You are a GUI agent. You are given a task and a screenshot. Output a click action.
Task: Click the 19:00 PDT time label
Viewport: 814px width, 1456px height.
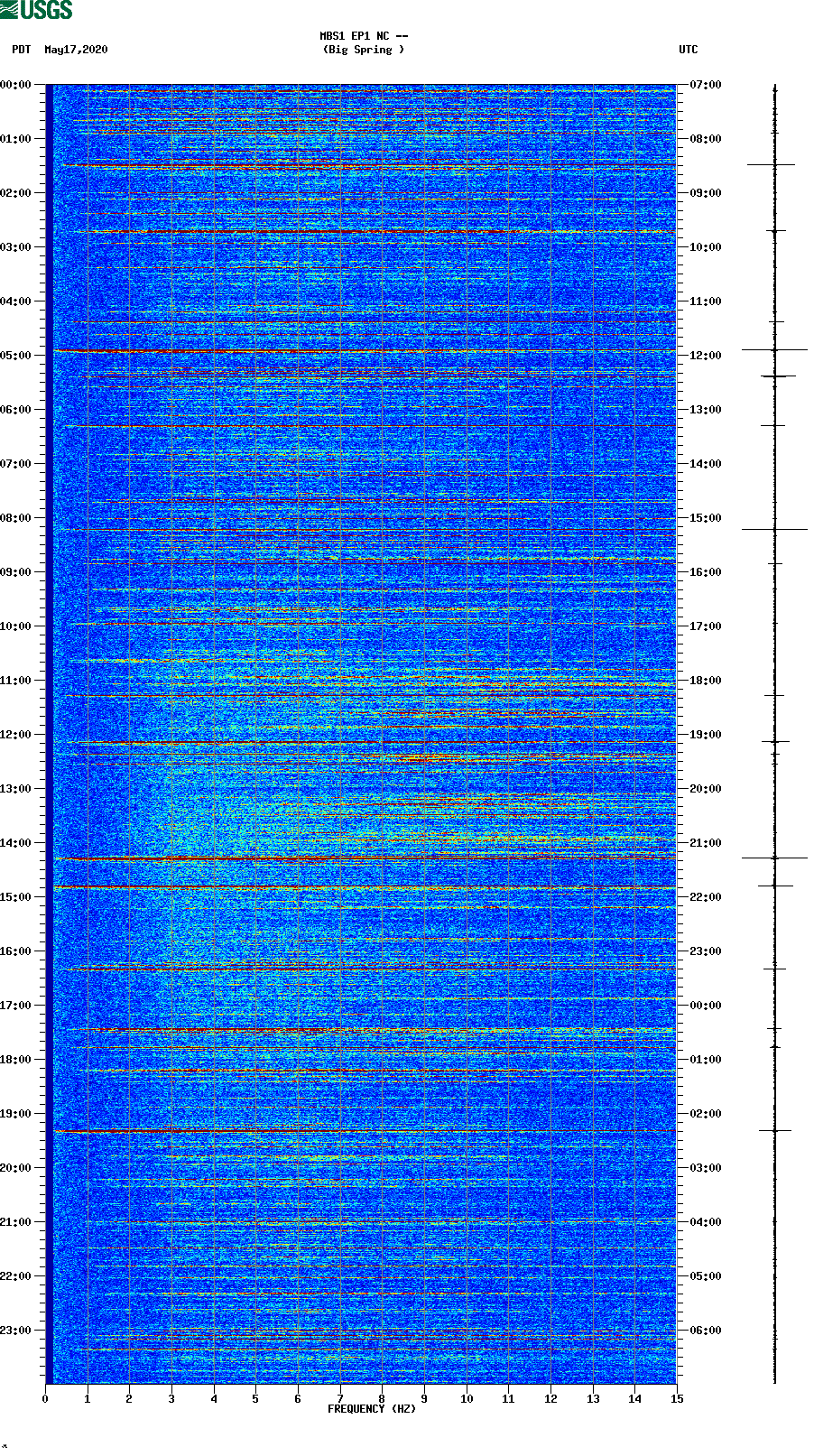pyautogui.click(x=16, y=1114)
